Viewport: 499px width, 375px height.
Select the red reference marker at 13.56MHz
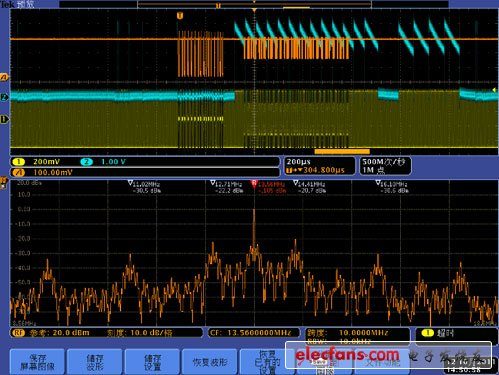click(254, 183)
